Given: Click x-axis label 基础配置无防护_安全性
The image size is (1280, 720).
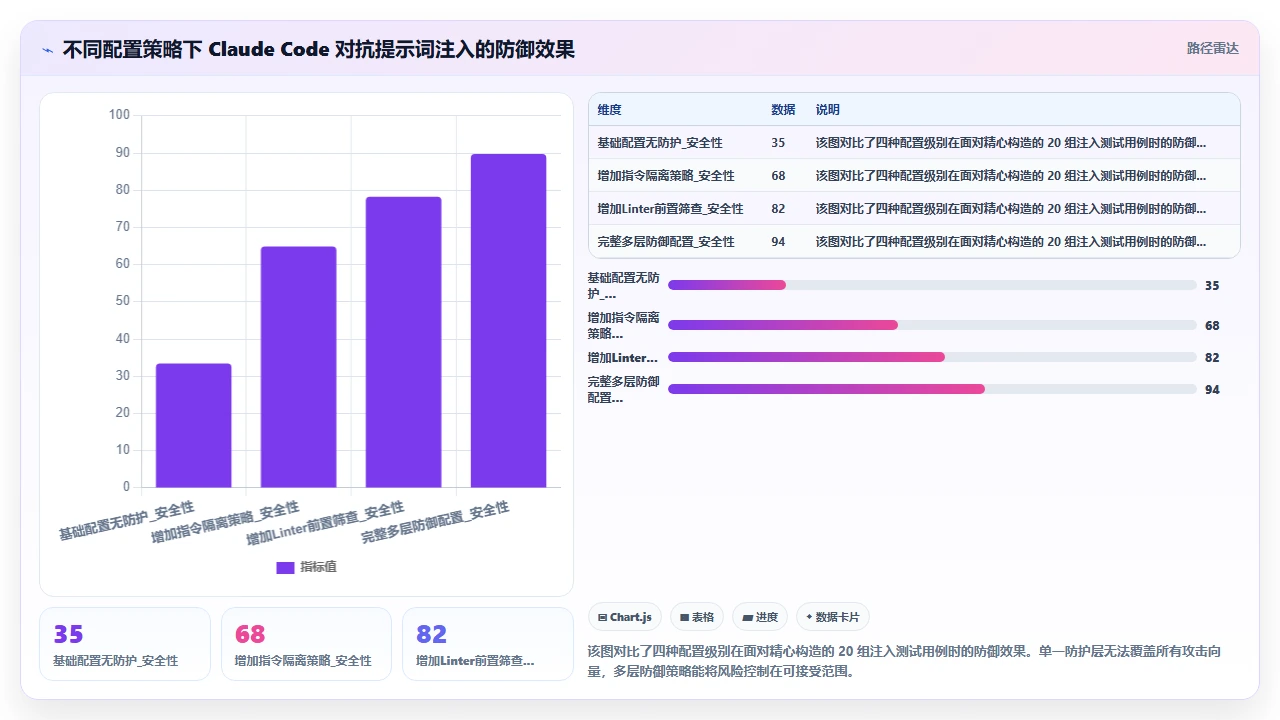Looking at the screenshot, I should click(127, 521).
